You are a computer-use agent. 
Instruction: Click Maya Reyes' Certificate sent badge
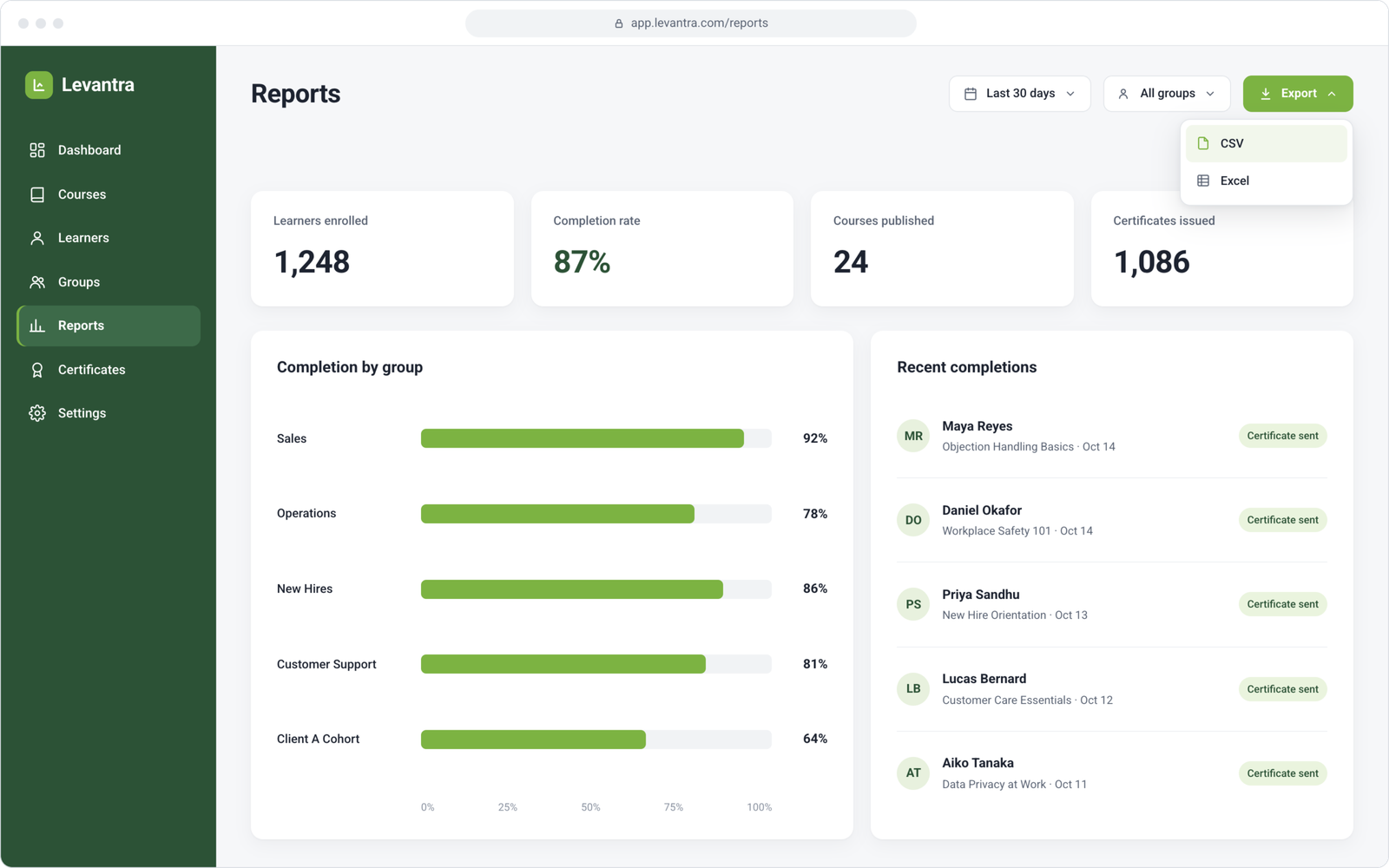coord(1282,436)
